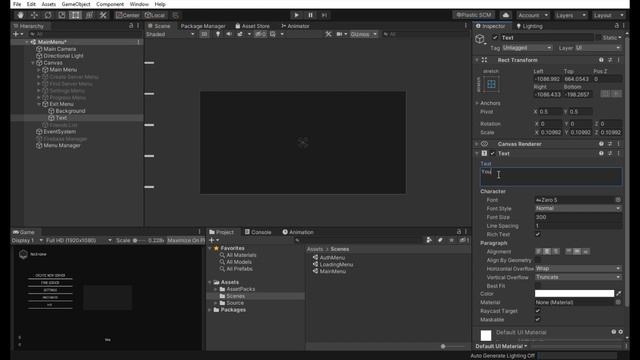Toggle scene lighting bulb icon
This screenshot has width=640, height=360.
(218, 34)
